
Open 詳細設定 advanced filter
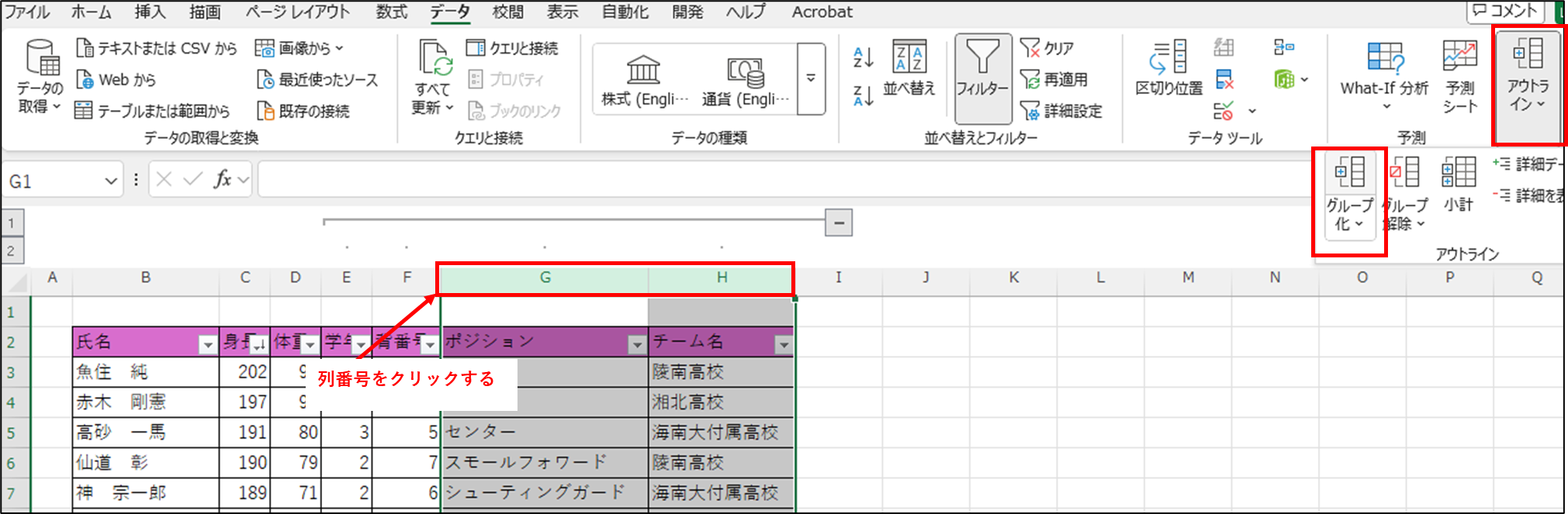pyautogui.click(x=1061, y=111)
